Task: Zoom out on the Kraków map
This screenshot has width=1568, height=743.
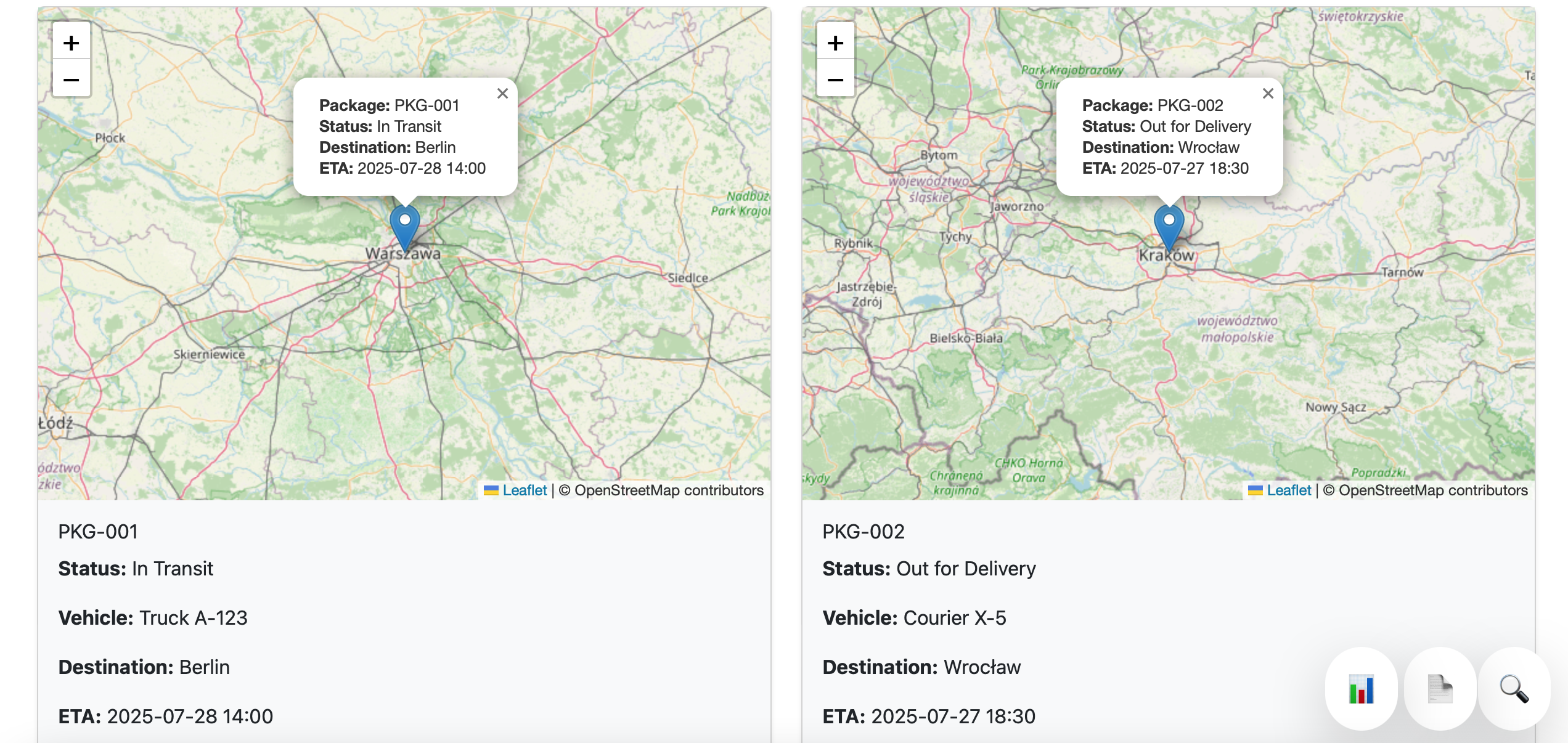Action: tap(835, 79)
